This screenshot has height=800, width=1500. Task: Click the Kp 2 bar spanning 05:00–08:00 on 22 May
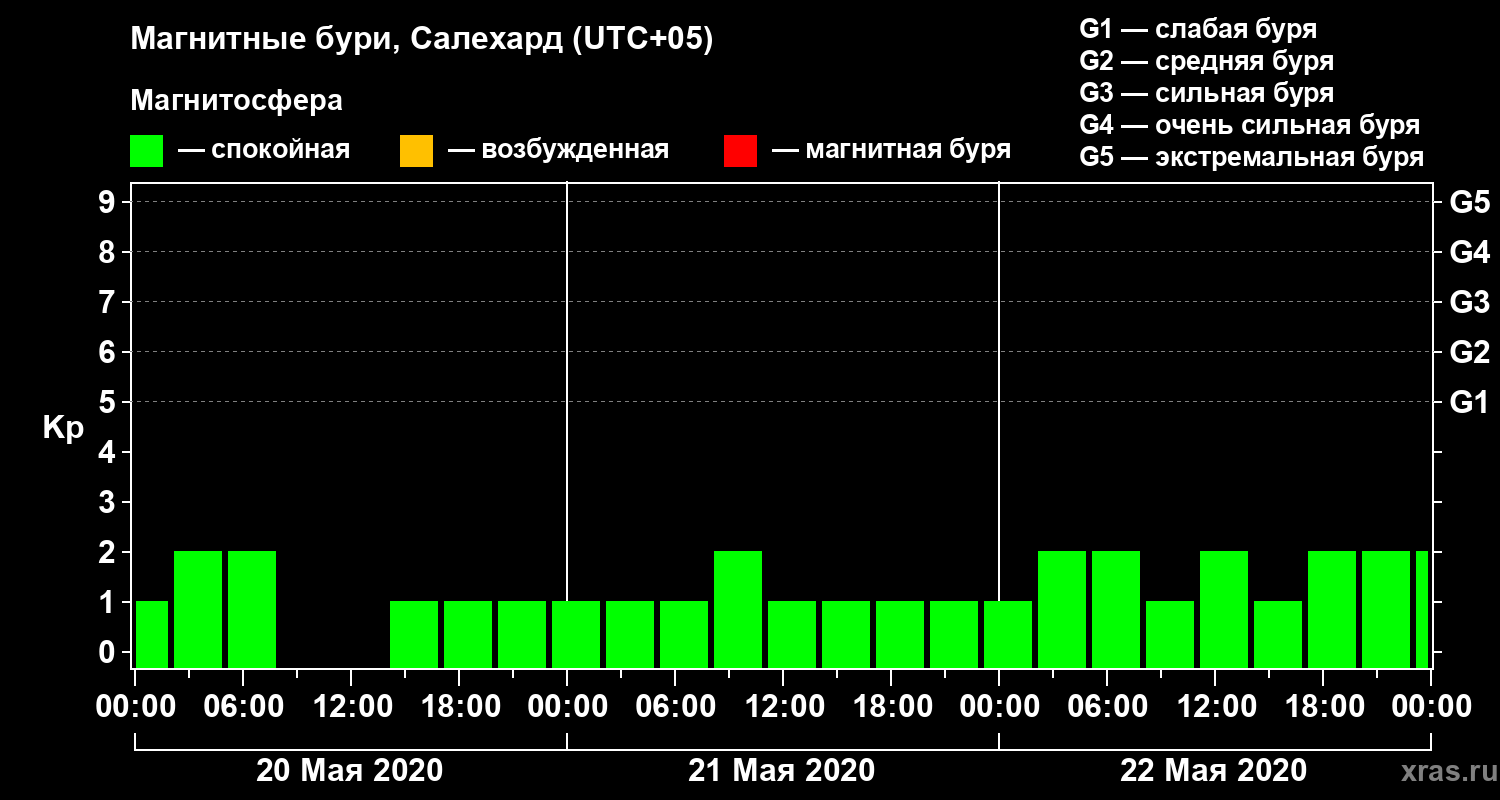[1116, 609]
